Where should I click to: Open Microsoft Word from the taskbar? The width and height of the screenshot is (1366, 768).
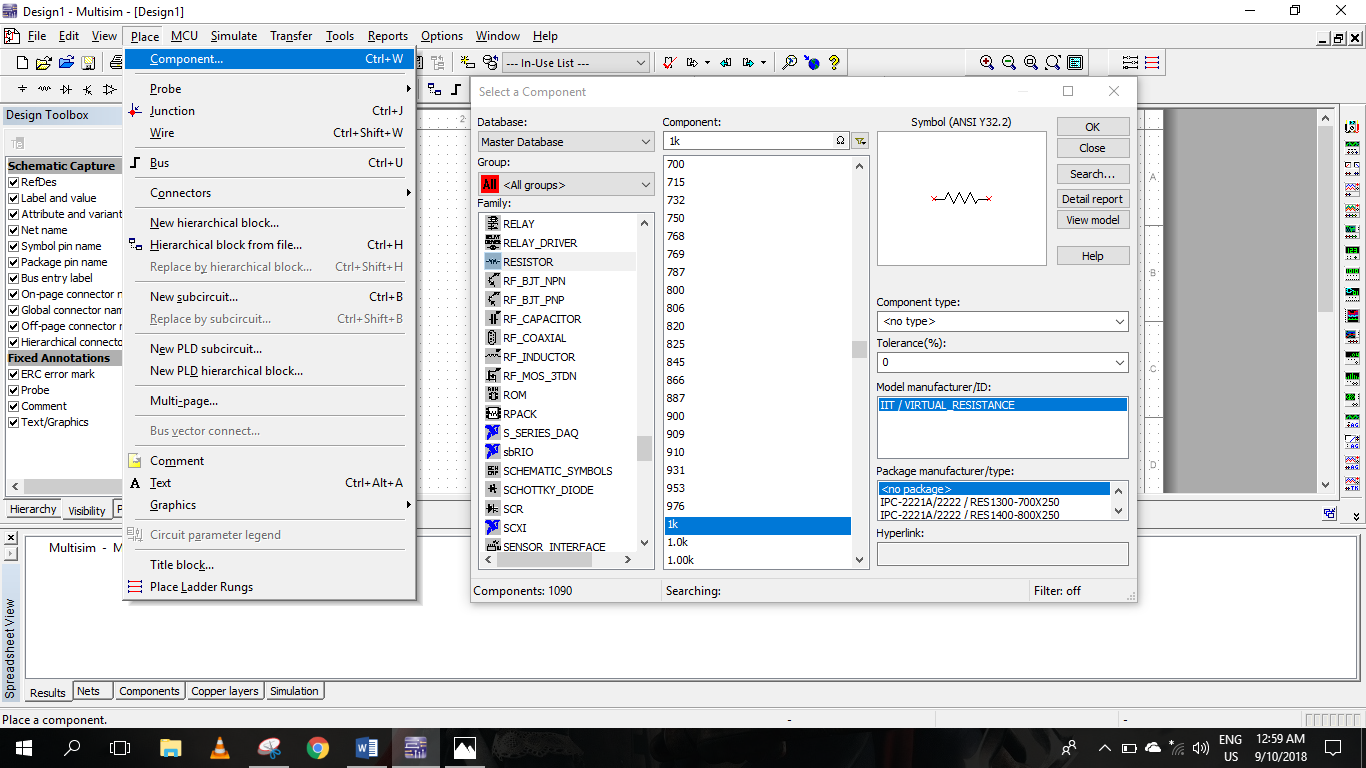point(367,747)
